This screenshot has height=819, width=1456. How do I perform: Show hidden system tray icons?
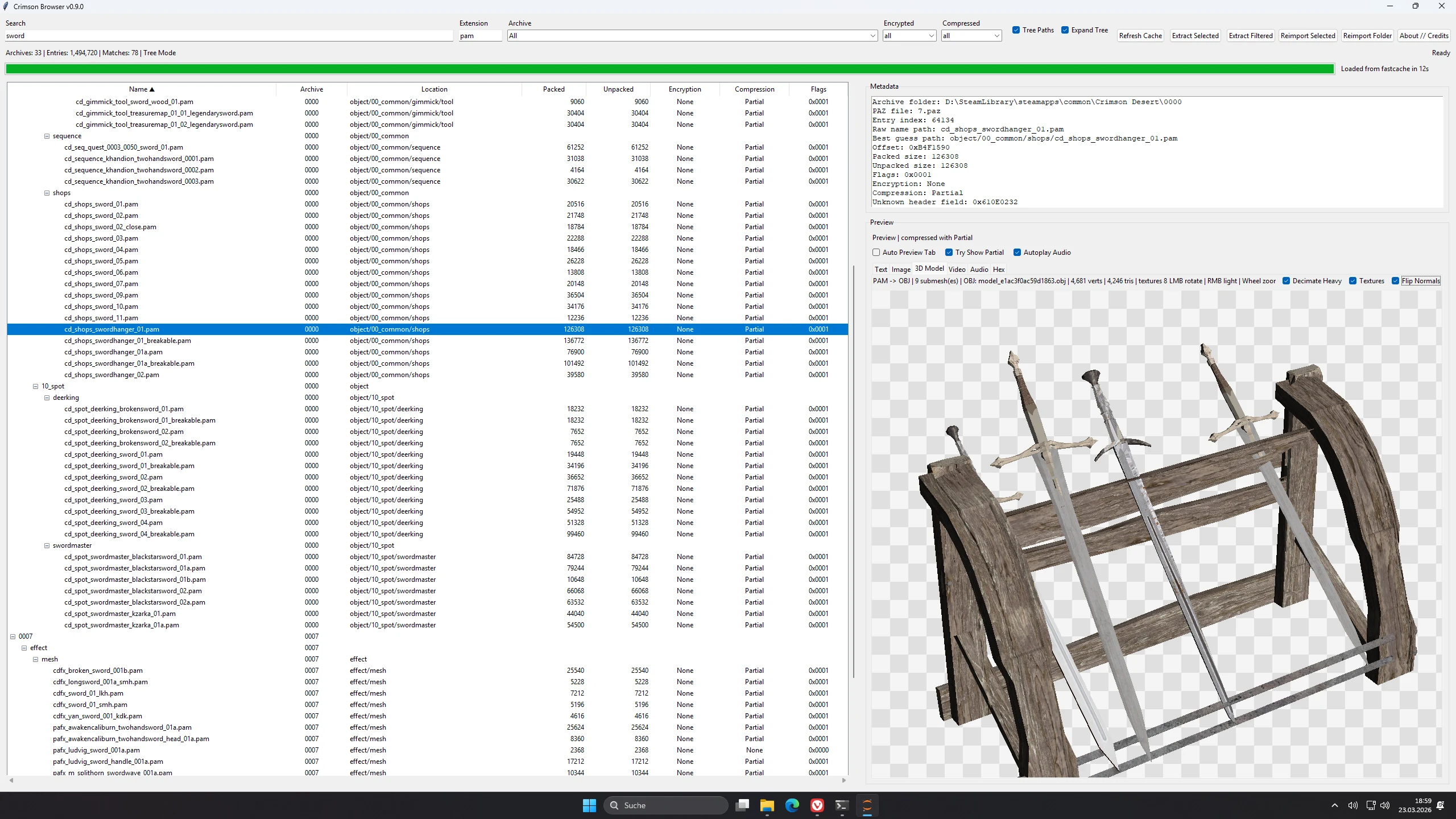pos(1335,805)
